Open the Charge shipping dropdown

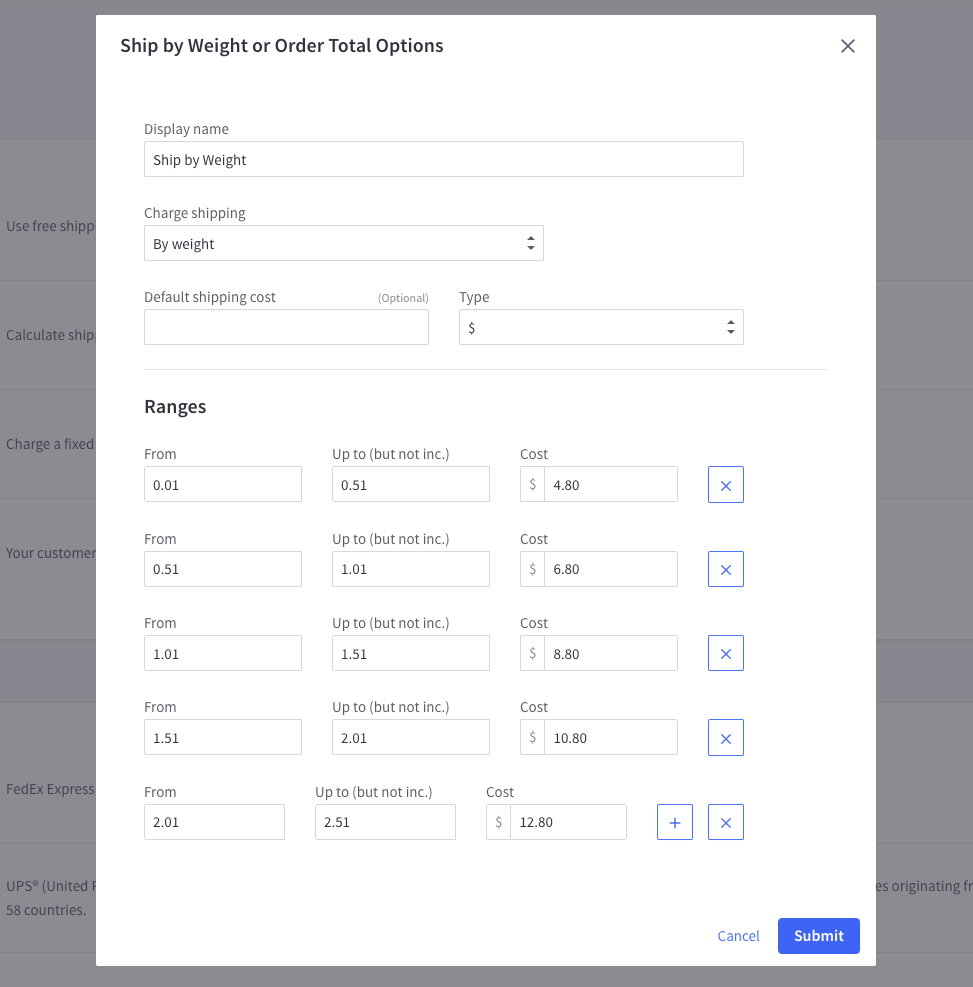344,244
